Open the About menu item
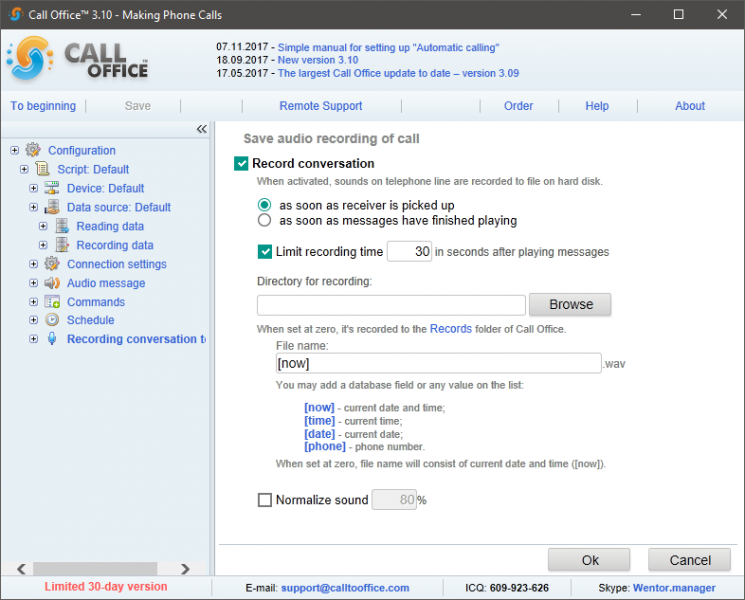The image size is (745, 600). click(x=690, y=106)
